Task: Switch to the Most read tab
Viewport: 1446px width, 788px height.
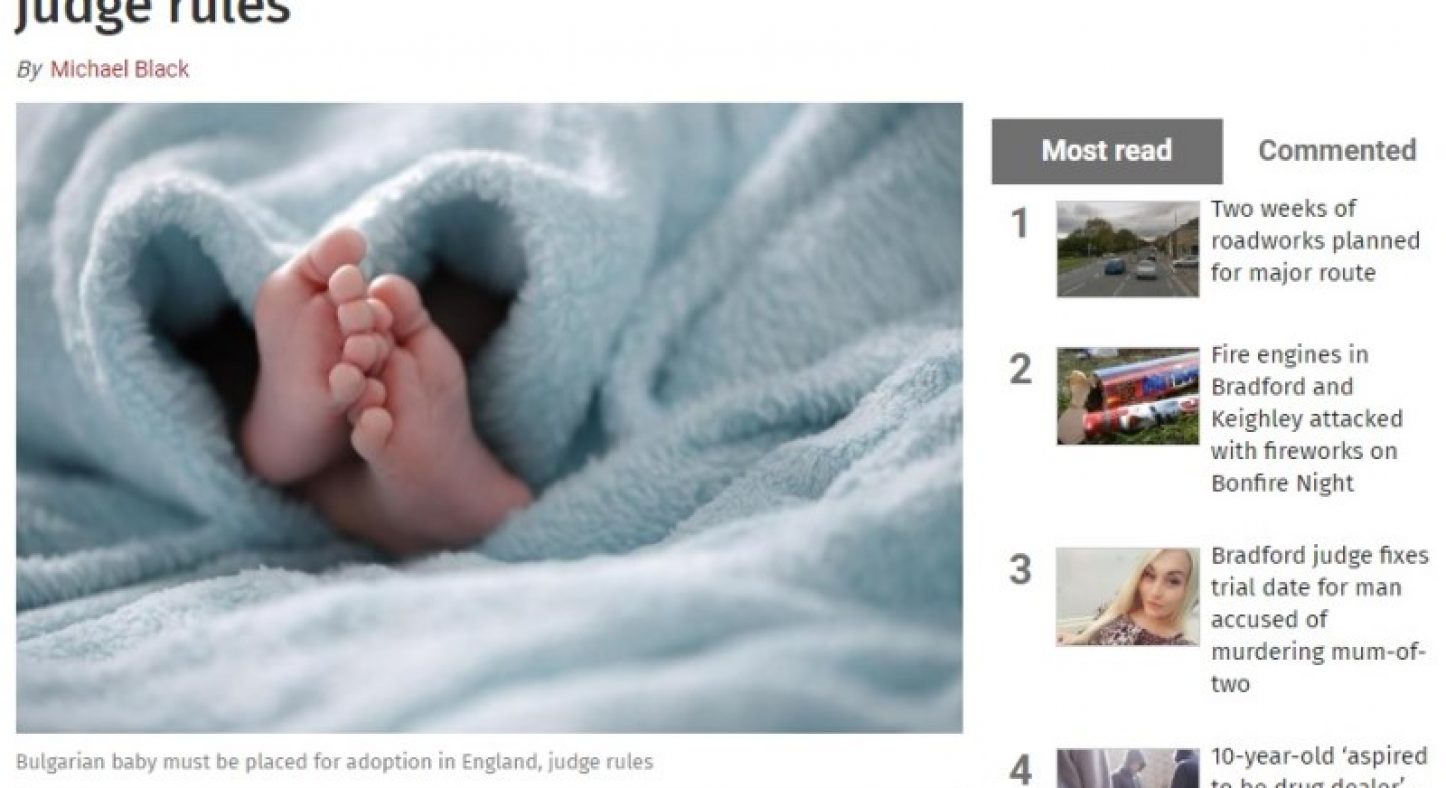Action: click(x=1106, y=151)
